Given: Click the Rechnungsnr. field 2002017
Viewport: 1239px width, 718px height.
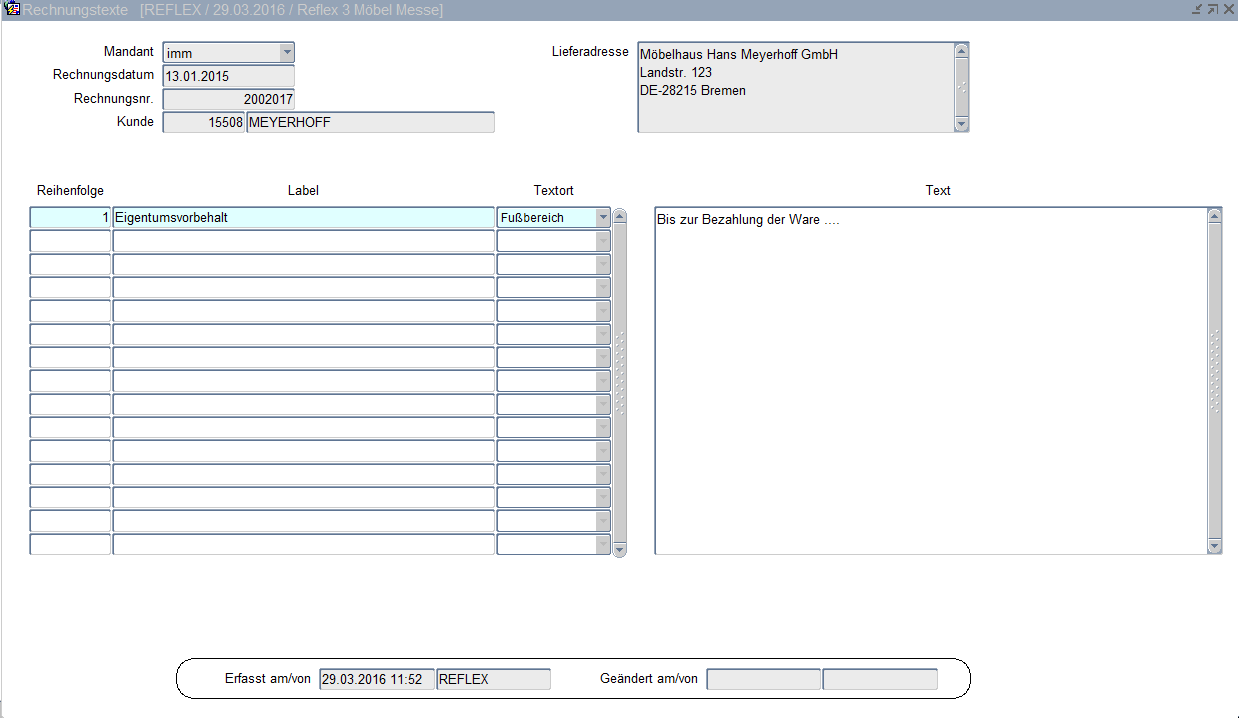Looking at the screenshot, I should click(x=228, y=99).
